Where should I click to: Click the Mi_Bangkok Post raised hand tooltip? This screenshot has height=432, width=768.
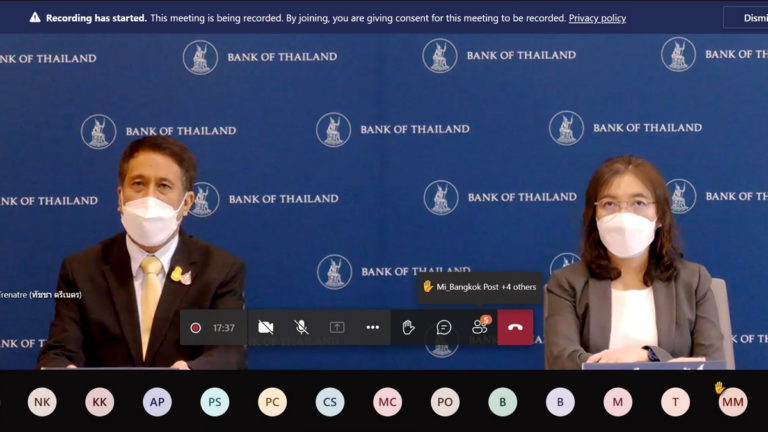tap(480, 287)
